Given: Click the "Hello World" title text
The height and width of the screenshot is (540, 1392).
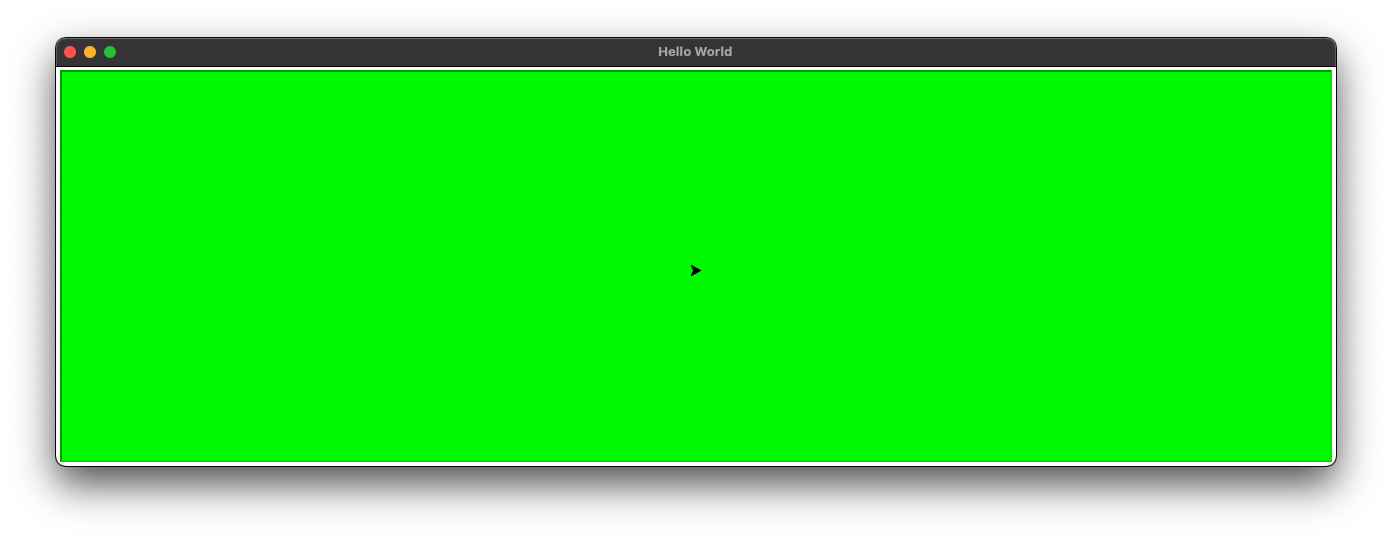Looking at the screenshot, I should coord(695,52).
